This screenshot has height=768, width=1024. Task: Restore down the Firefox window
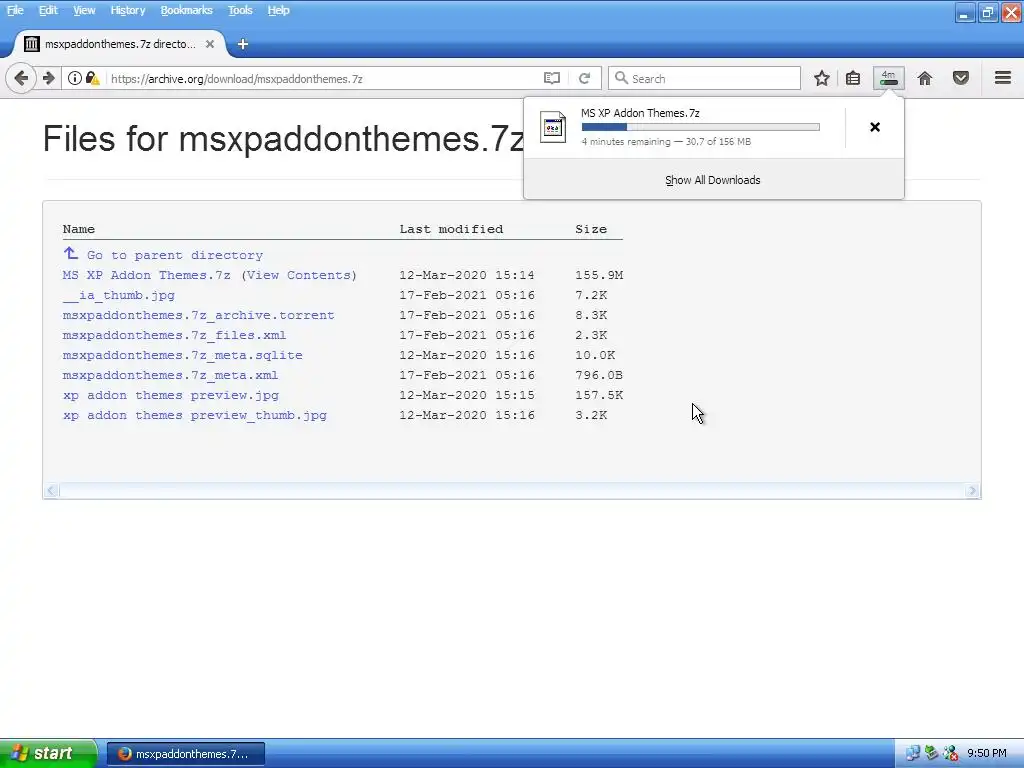coord(988,12)
